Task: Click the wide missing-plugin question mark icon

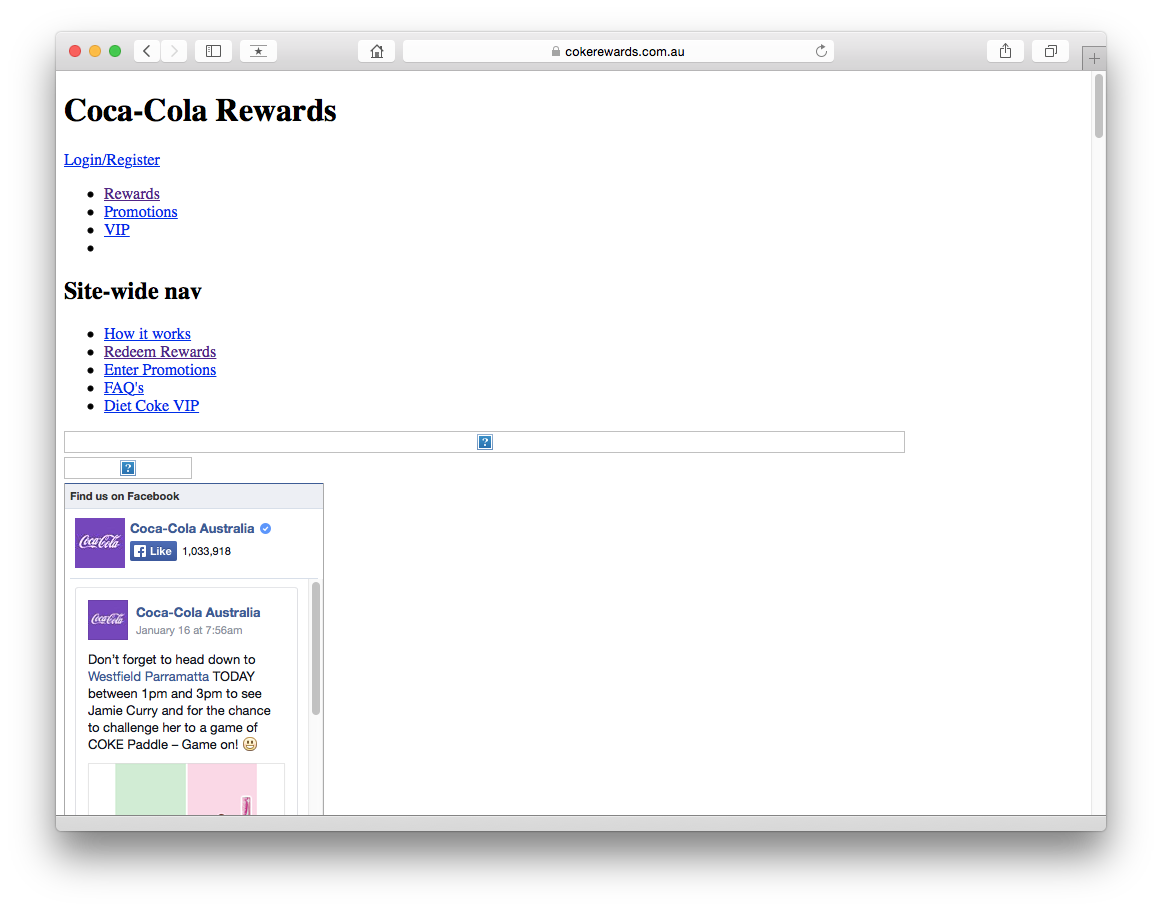Action: click(485, 443)
